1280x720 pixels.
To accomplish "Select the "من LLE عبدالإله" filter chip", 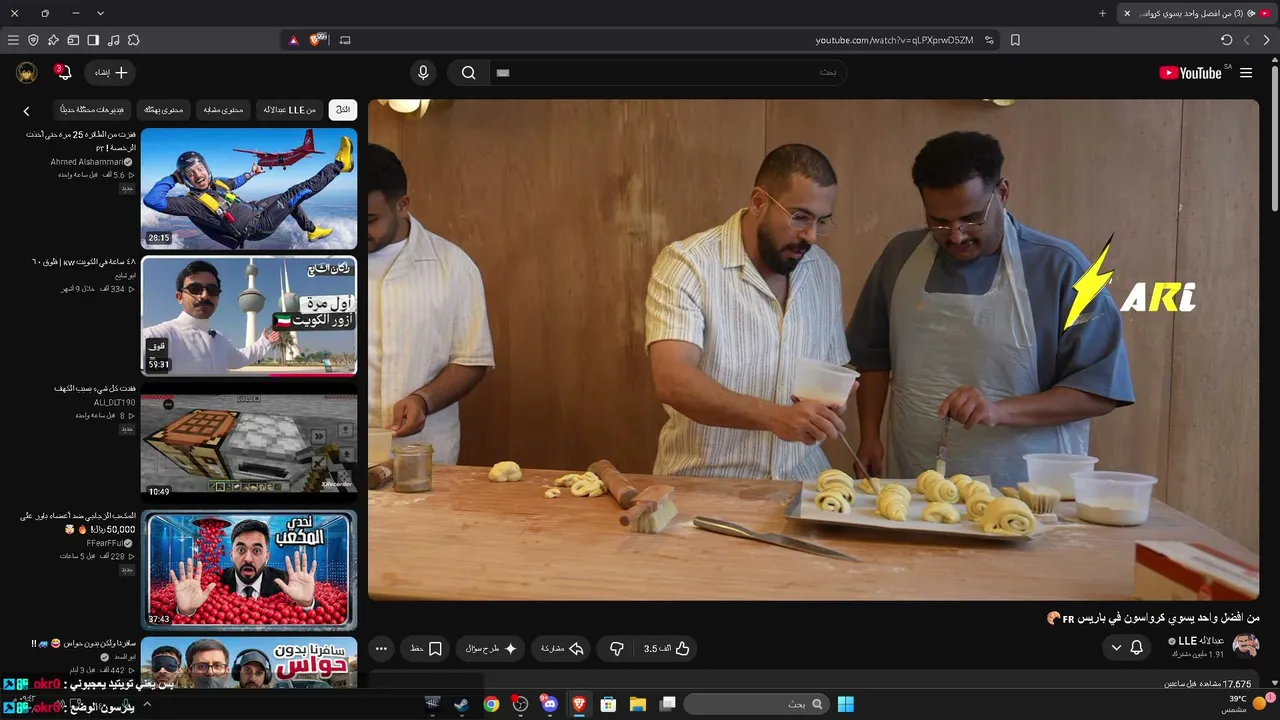I will coord(288,110).
